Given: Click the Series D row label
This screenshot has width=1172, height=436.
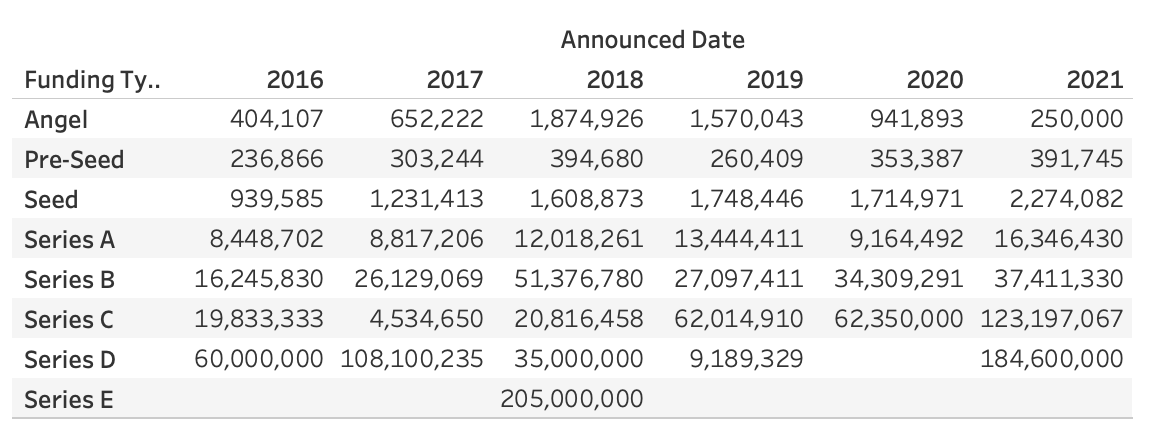Looking at the screenshot, I should [x=70, y=360].
